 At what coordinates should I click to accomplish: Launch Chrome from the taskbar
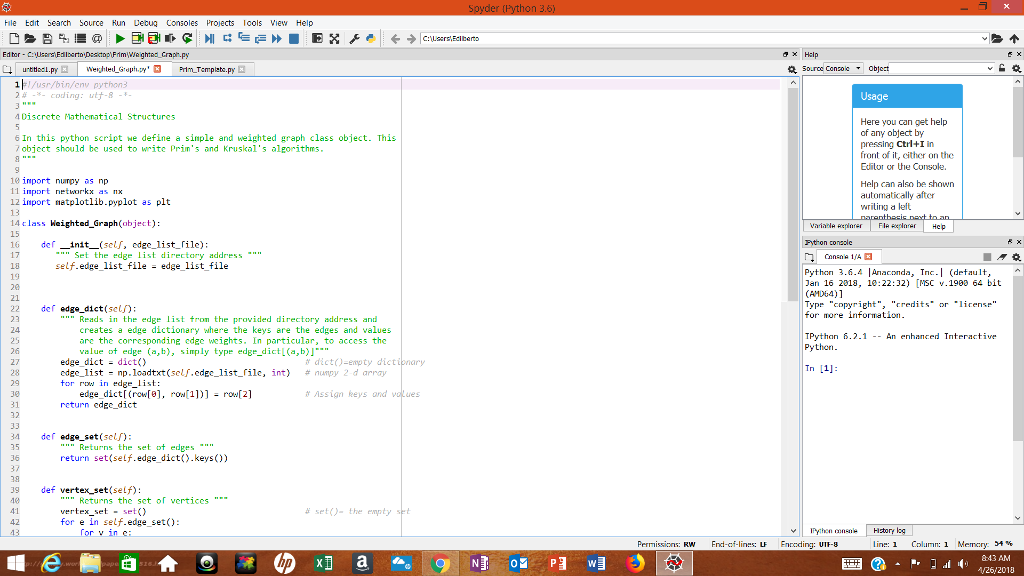point(439,562)
